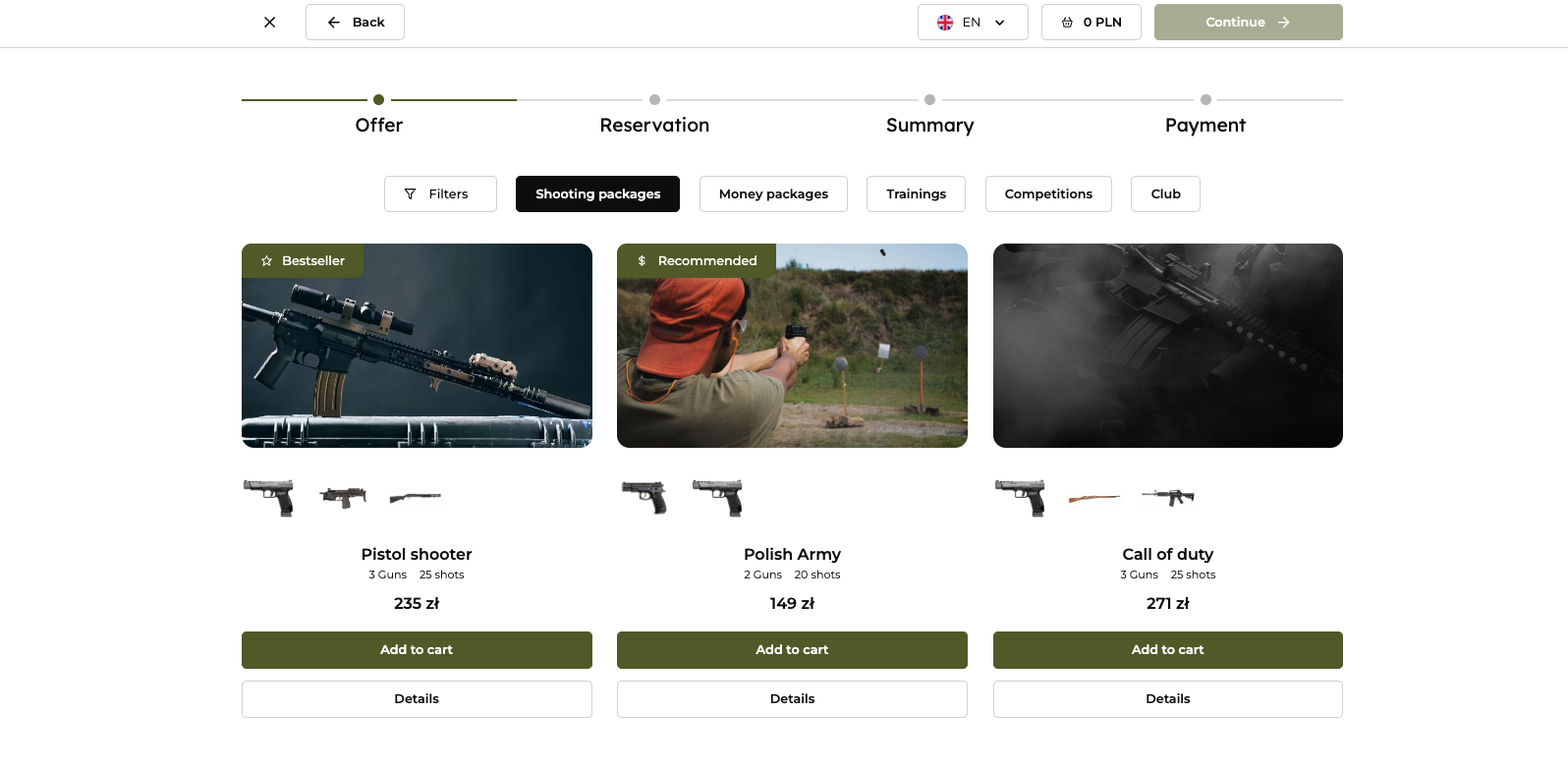The height and width of the screenshot is (767, 1568).
Task: Open the Competitions tab
Action: click(1048, 194)
